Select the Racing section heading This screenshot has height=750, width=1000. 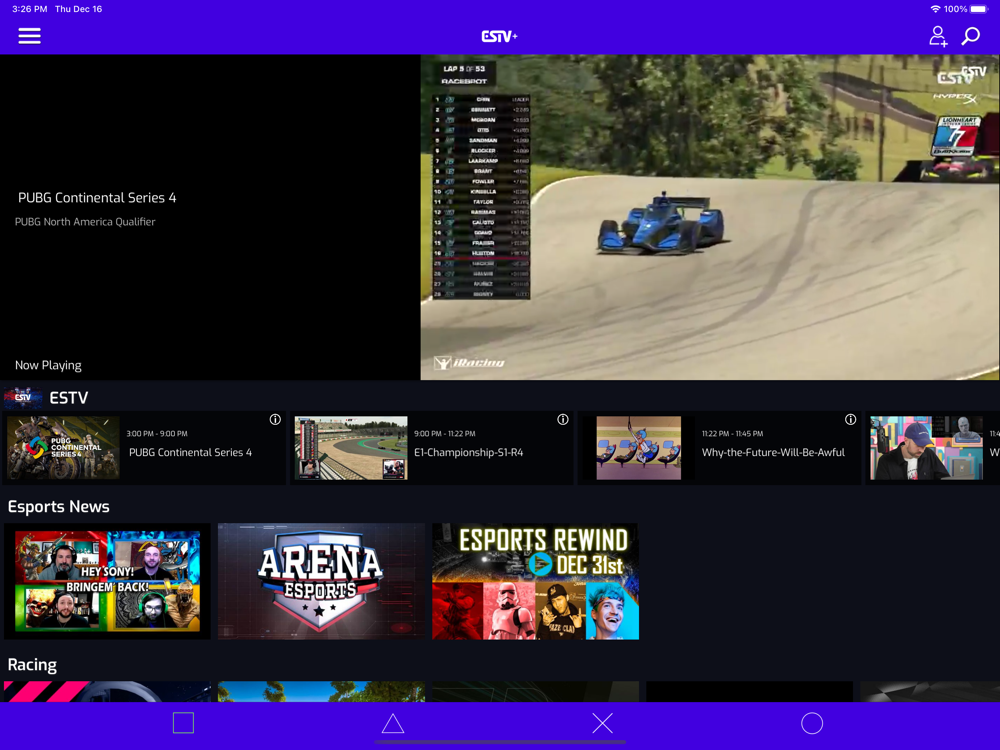(x=33, y=665)
